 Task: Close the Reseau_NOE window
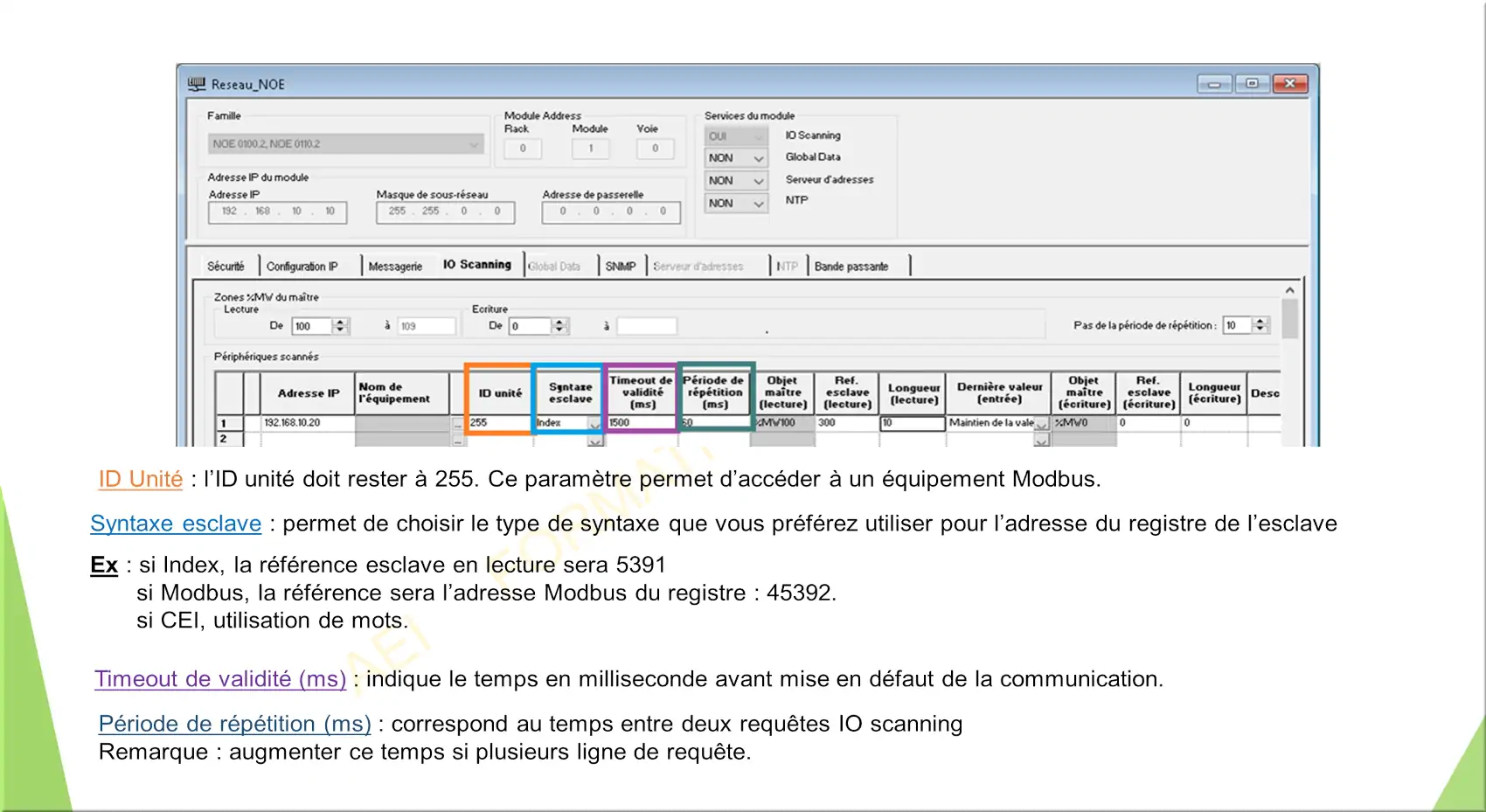[1290, 84]
